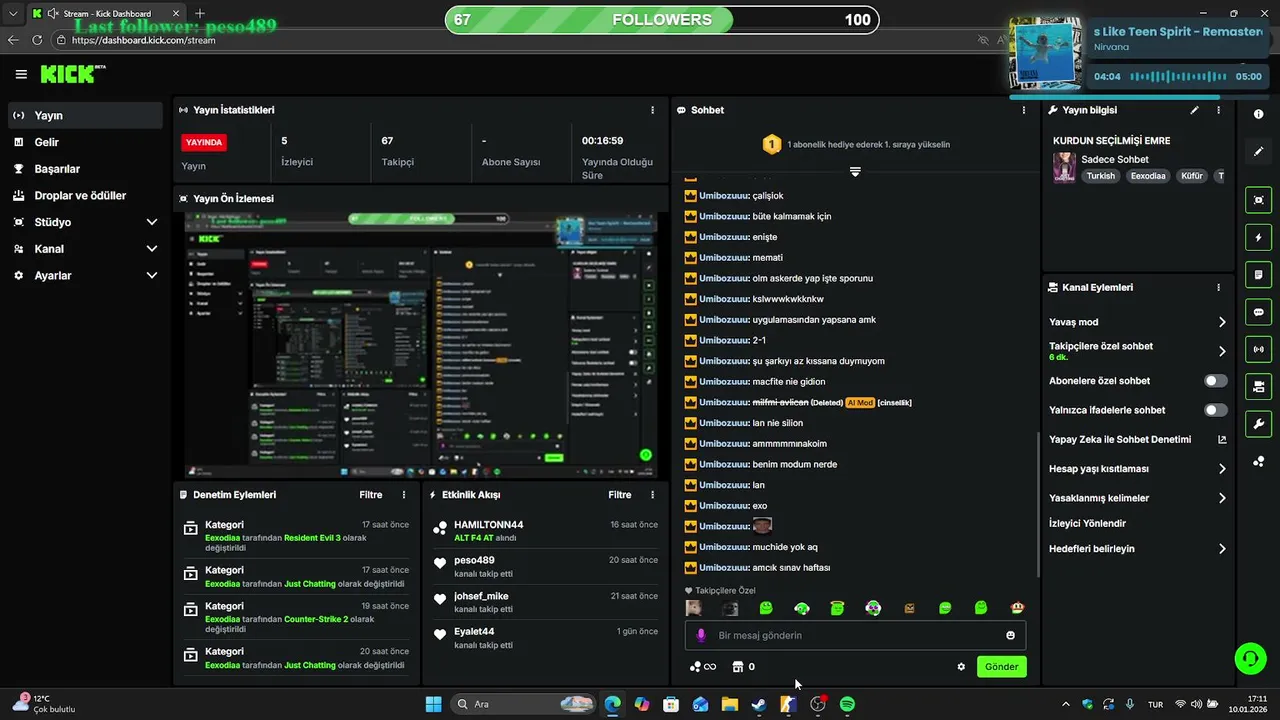Click the Turkish tag in stream info

[x=1100, y=176]
